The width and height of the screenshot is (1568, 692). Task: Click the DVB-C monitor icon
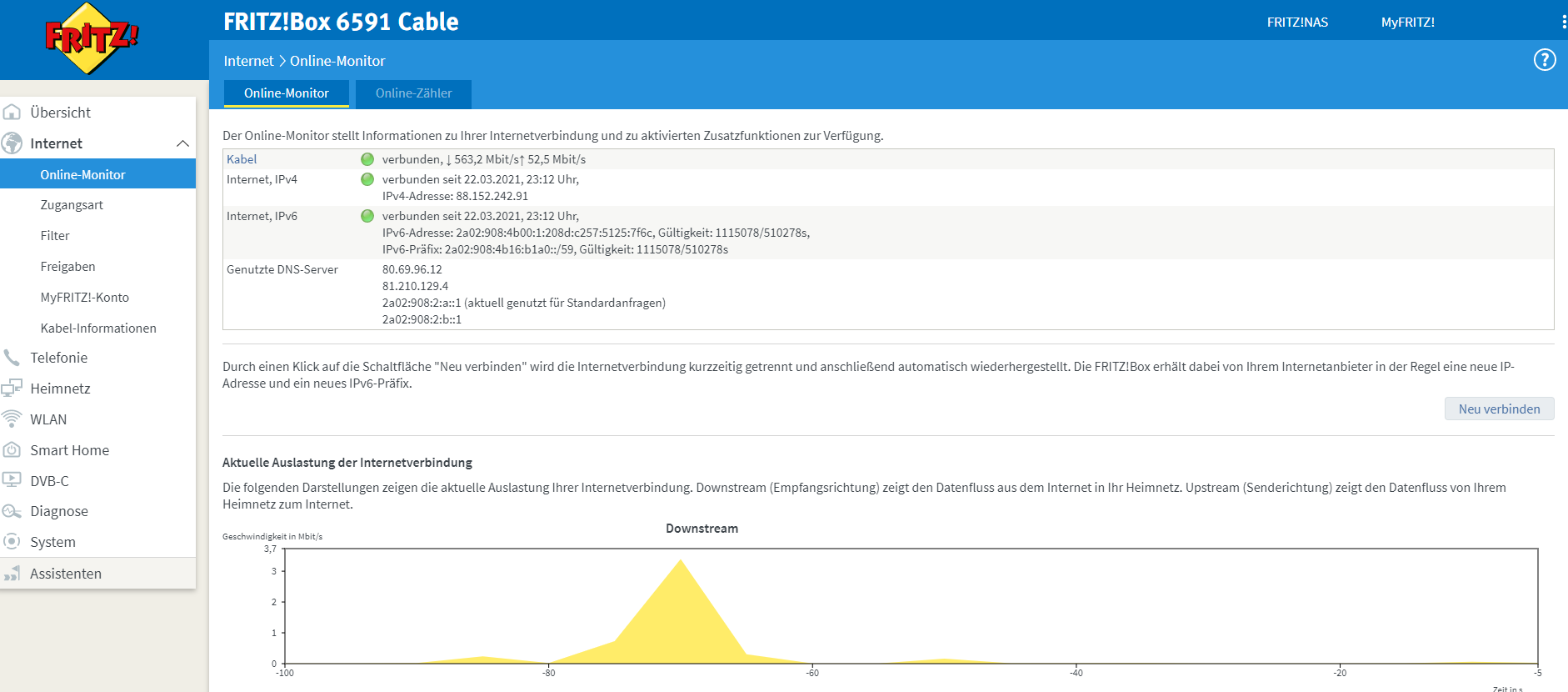pyautogui.click(x=12, y=480)
